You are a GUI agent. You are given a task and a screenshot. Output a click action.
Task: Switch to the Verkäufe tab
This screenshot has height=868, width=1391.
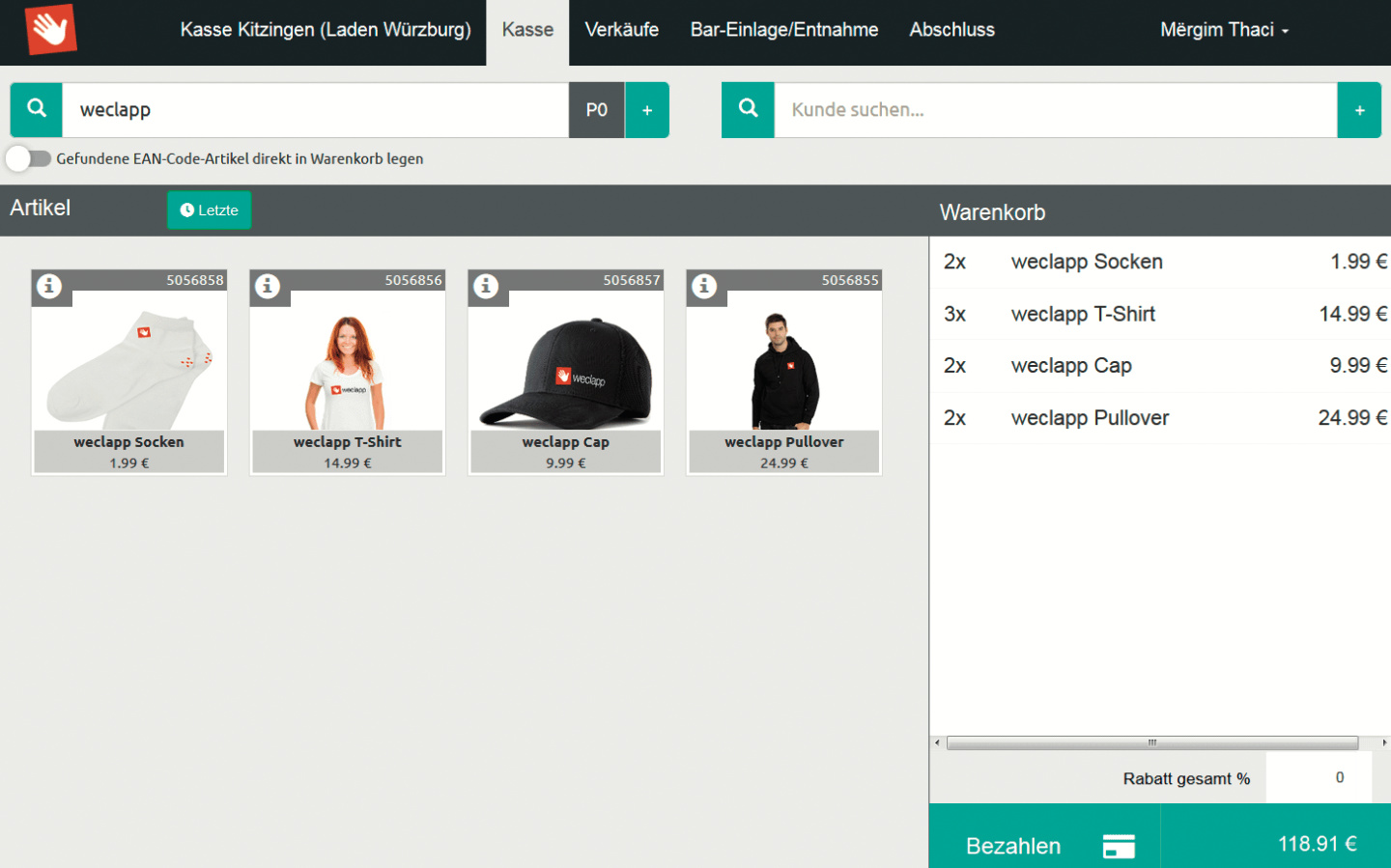(621, 30)
